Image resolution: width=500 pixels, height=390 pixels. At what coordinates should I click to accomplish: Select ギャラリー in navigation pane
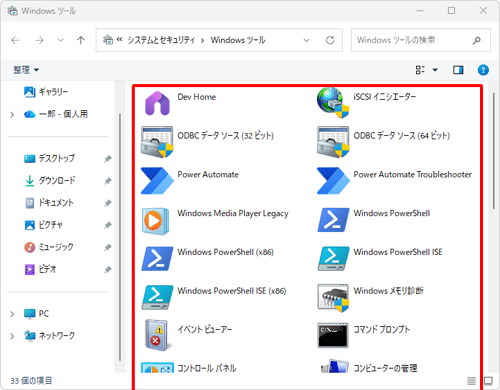(46, 92)
